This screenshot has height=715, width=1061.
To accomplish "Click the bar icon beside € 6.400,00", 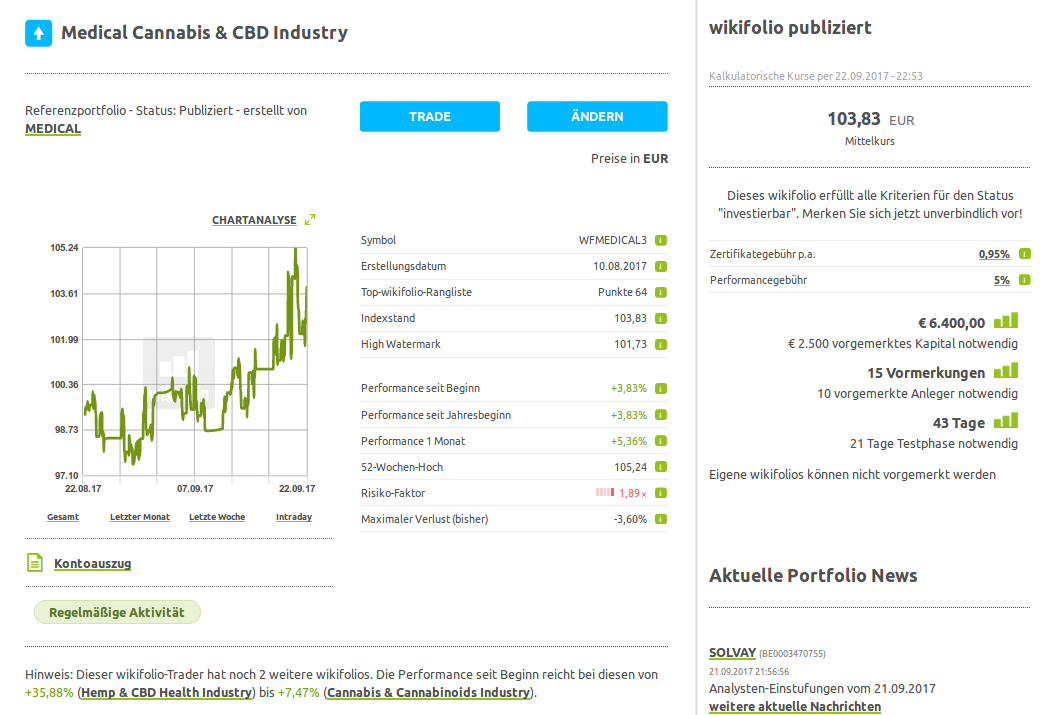I will (1006, 321).
